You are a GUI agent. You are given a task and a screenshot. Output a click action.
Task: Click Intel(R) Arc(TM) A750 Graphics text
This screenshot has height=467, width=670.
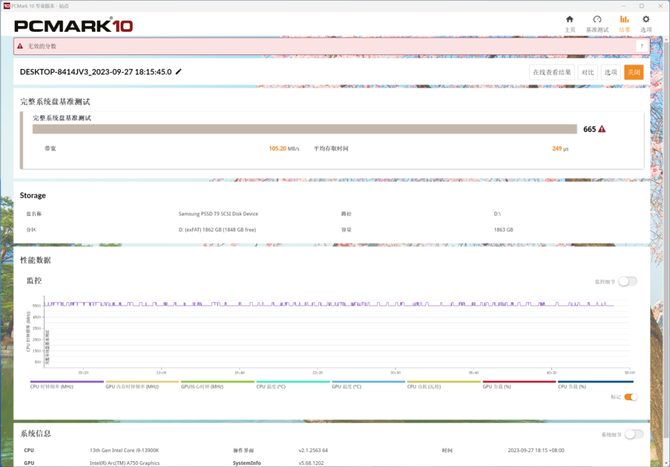tap(124, 463)
